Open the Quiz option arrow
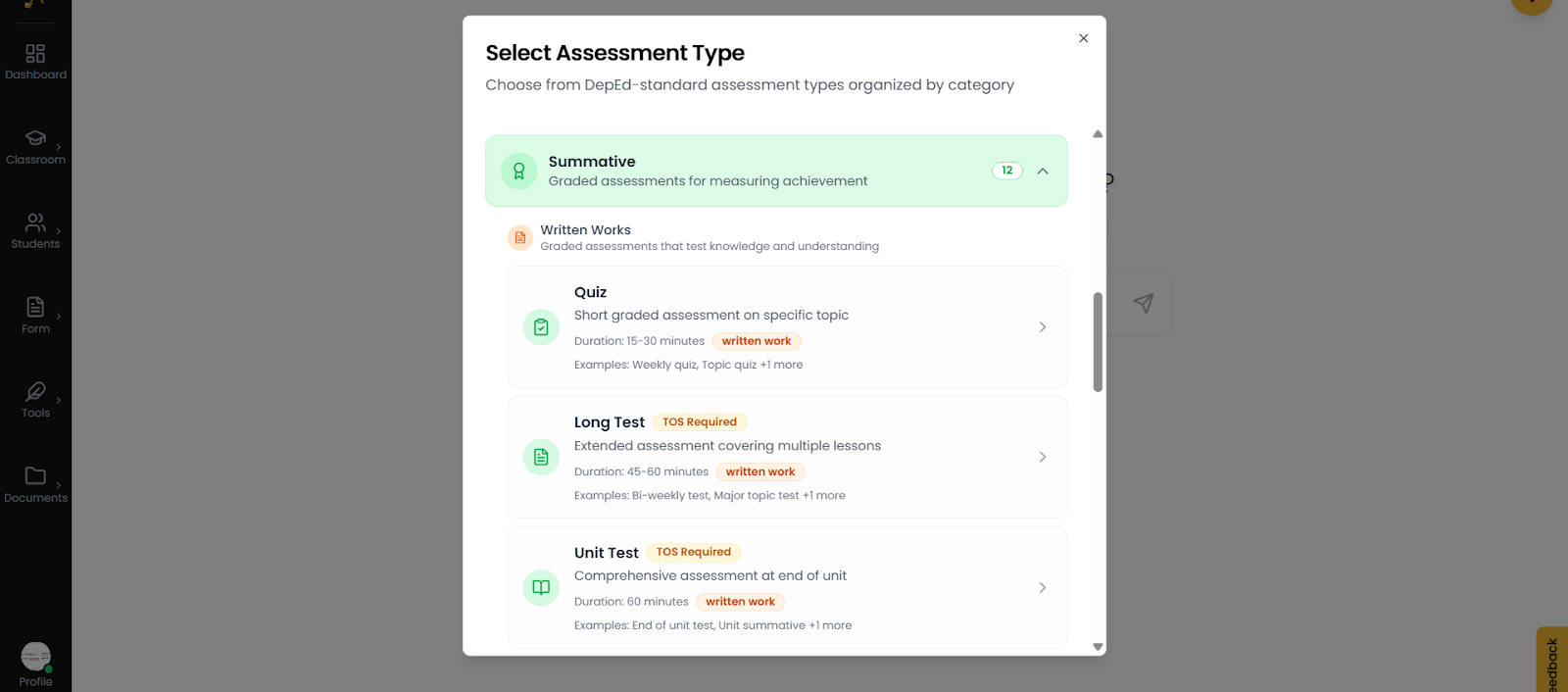The width and height of the screenshot is (1568, 692). click(1043, 327)
